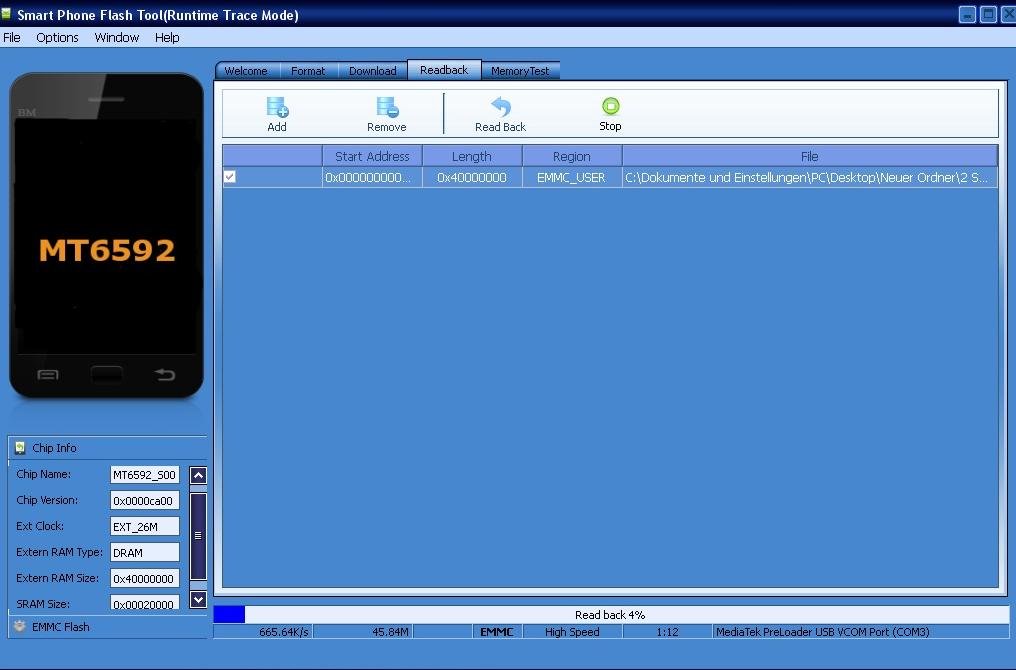The image size is (1016, 670).
Task: Click the Start Address column header
Action: coord(372,156)
